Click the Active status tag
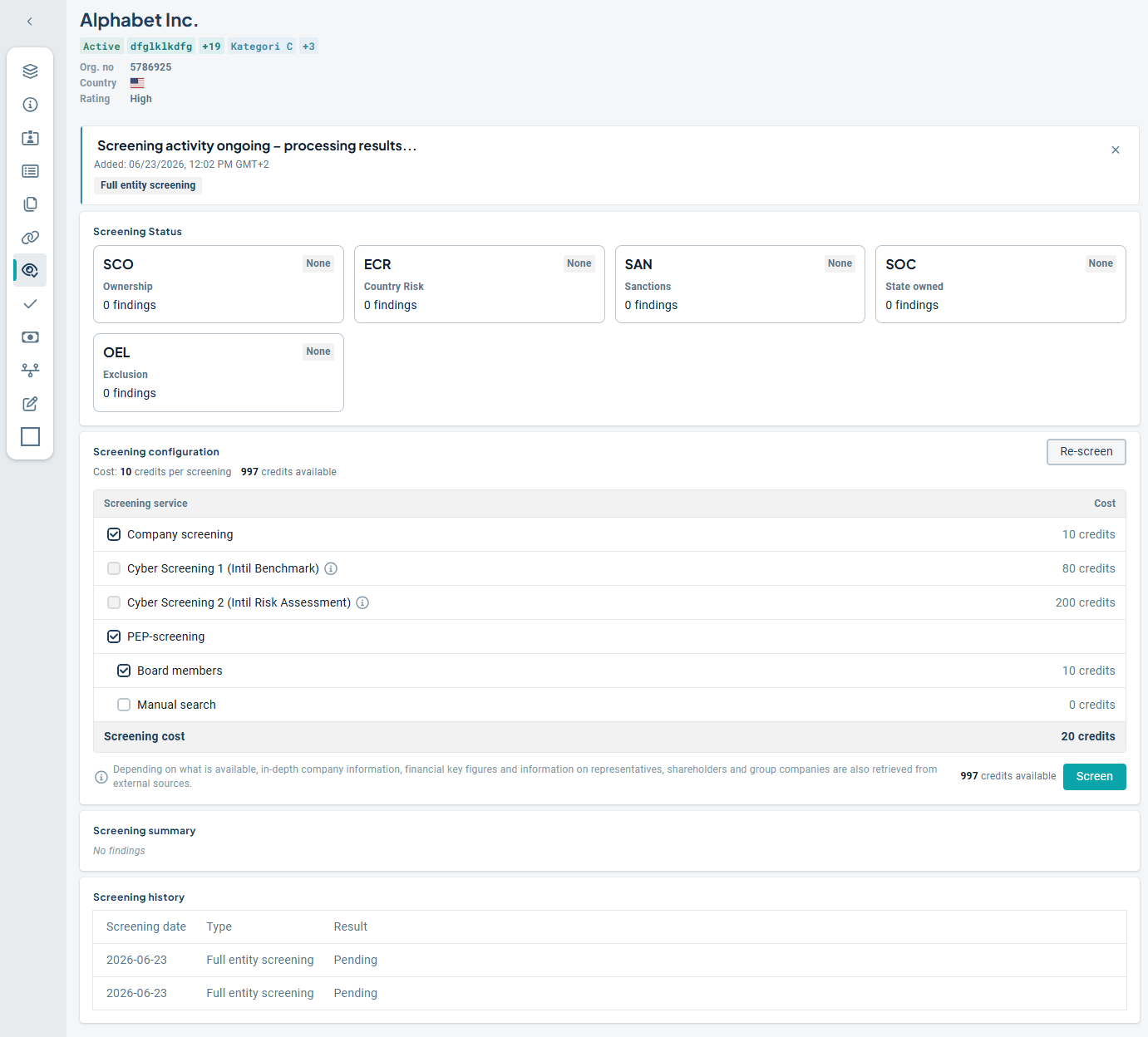This screenshot has width=1148, height=1037. tap(101, 47)
